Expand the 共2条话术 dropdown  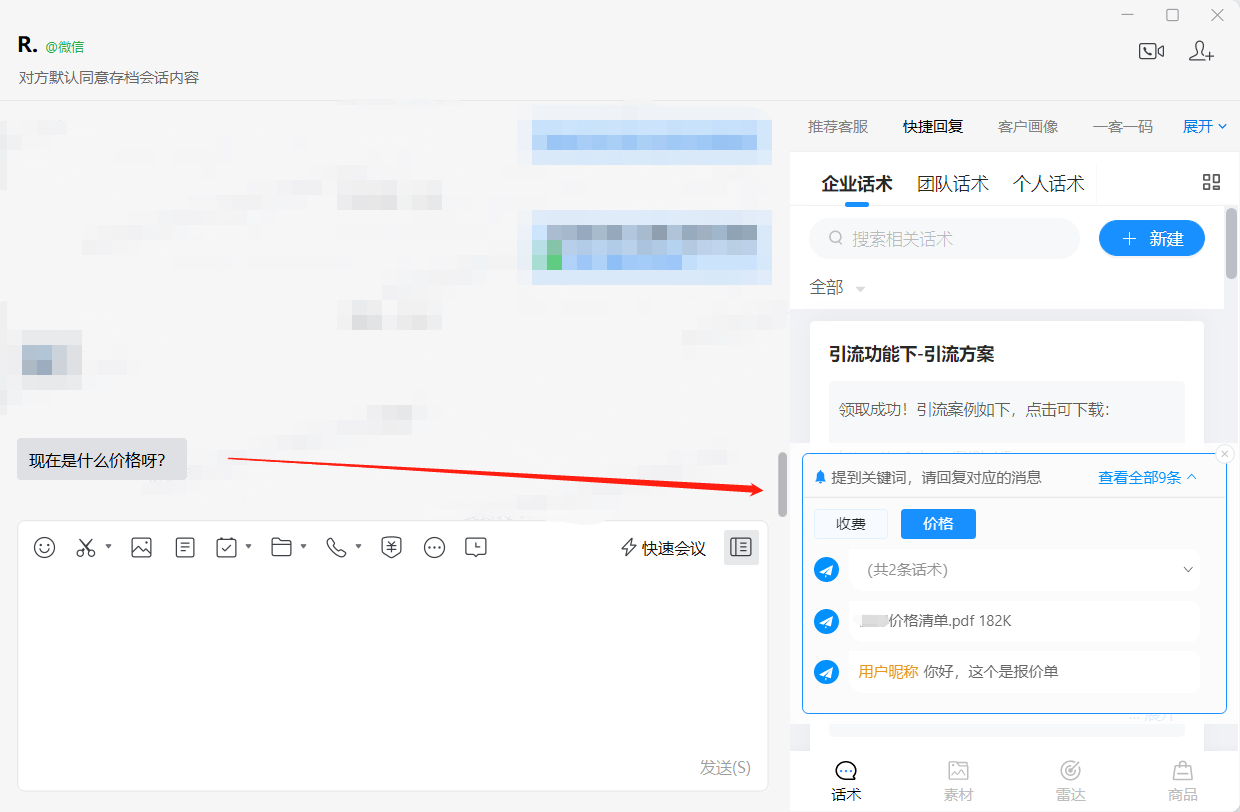pyautogui.click(x=1188, y=570)
